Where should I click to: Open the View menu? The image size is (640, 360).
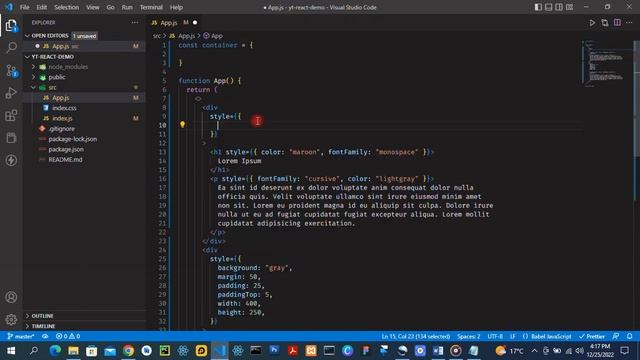click(x=92, y=7)
